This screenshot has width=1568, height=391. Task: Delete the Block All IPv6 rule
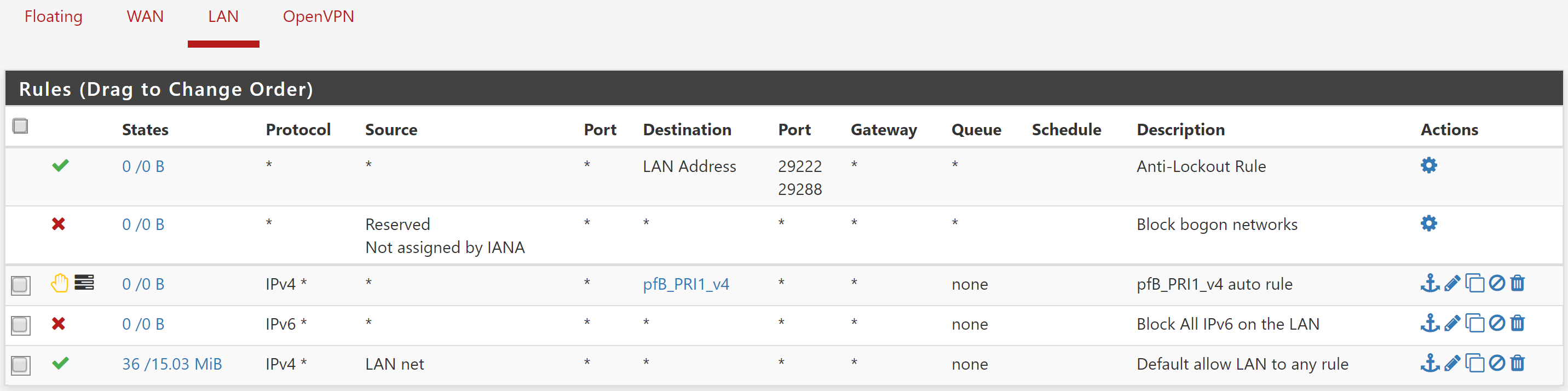[1518, 324]
